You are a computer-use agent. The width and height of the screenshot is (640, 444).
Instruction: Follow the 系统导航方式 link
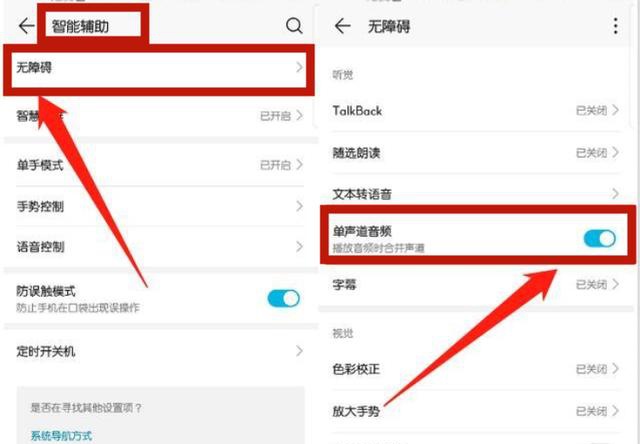61,436
